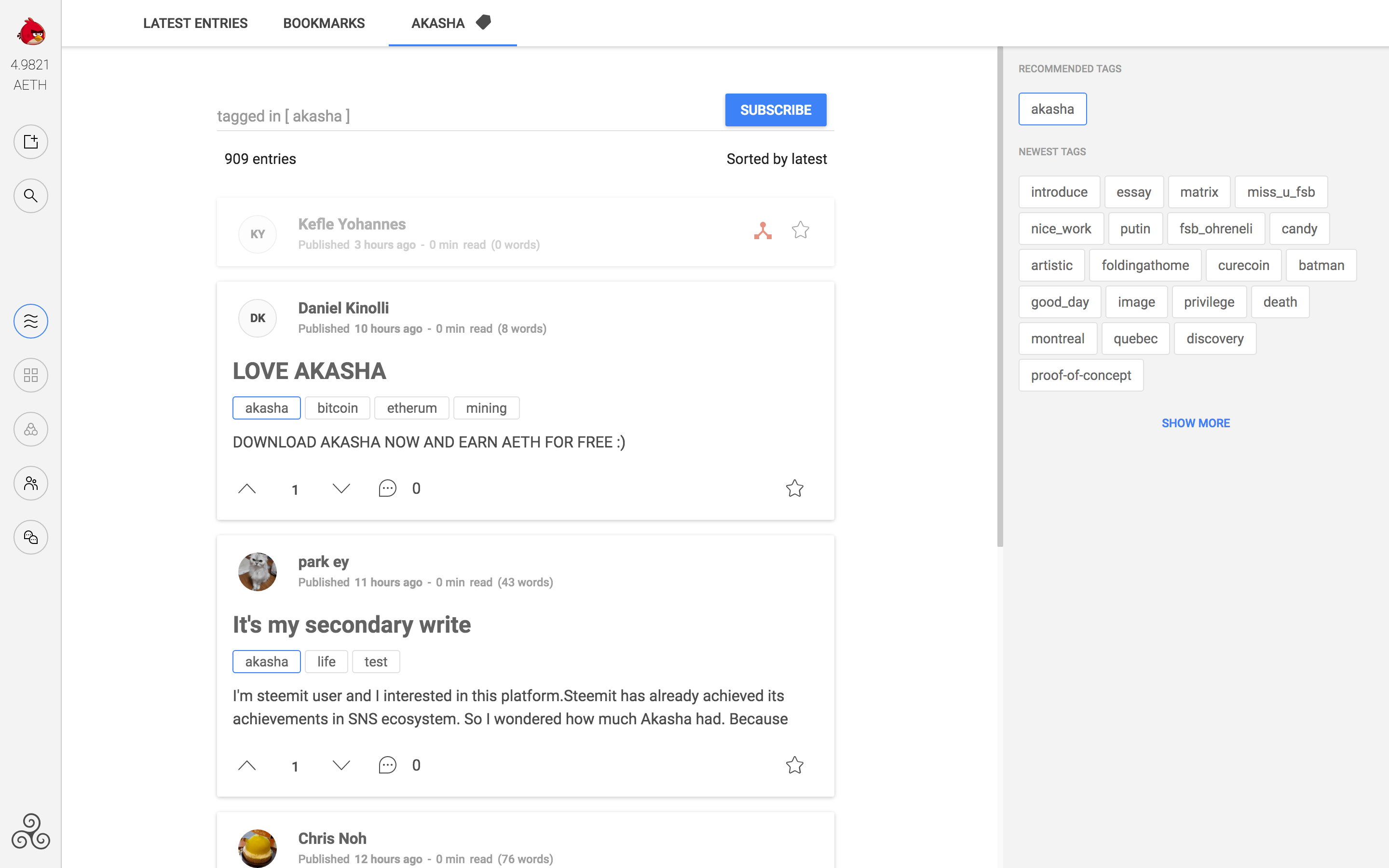Bookmark It's my secondary write with star
Viewport: 1389px width, 868px height.
[x=795, y=765]
